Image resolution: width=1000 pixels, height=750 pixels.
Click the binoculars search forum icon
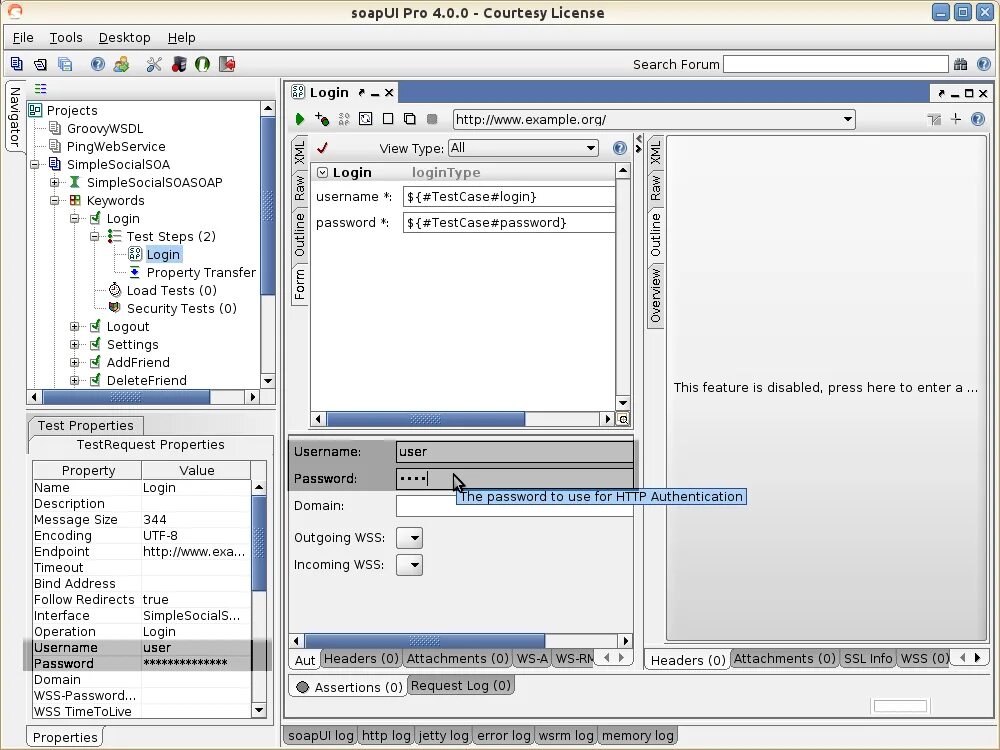(960, 64)
